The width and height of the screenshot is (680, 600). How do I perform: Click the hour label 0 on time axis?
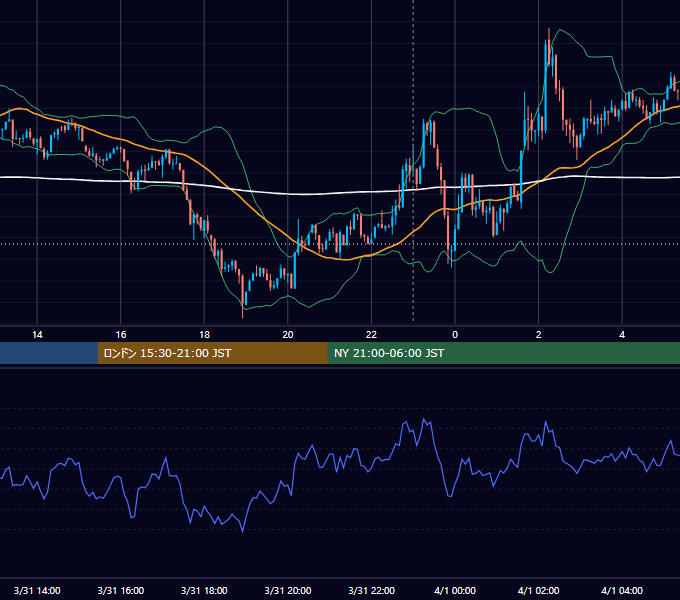(x=455, y=335)
